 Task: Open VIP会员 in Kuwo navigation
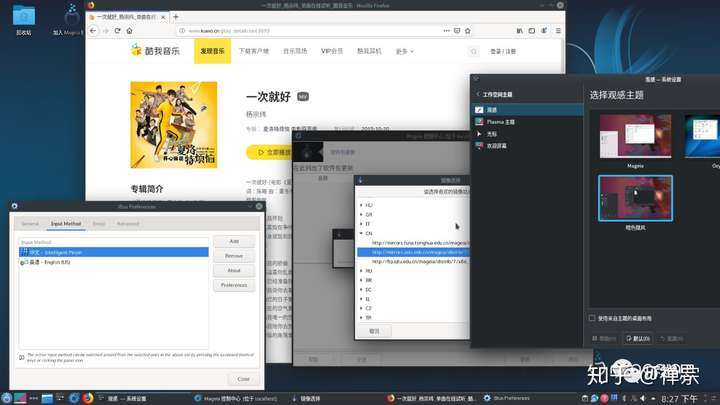332,51
